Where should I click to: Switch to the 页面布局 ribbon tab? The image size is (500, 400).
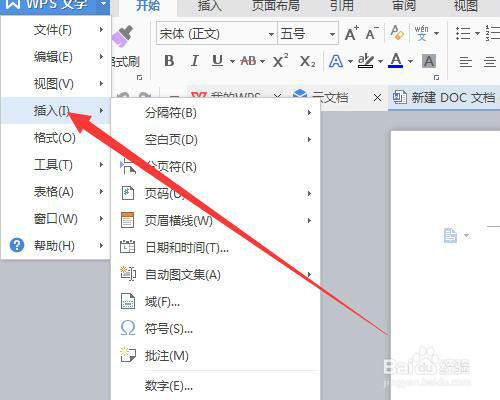(x=276, y=5)
